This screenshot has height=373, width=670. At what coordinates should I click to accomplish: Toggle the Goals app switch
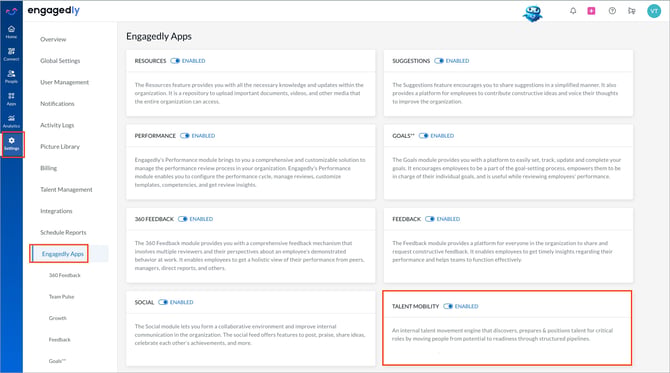coord(423,135)
